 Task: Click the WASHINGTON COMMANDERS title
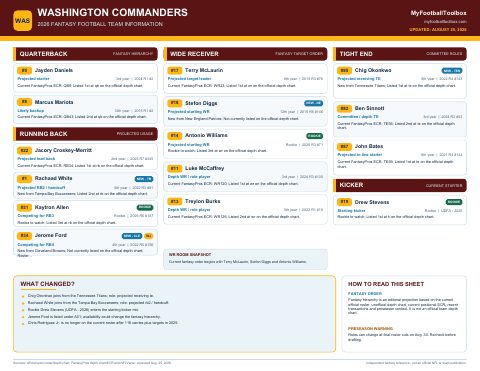coord(113,13)
